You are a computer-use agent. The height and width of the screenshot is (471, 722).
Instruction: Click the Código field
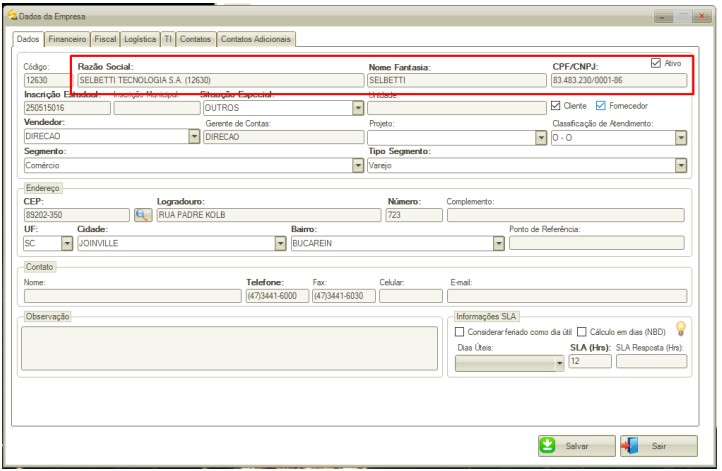[x=47, y=80]
